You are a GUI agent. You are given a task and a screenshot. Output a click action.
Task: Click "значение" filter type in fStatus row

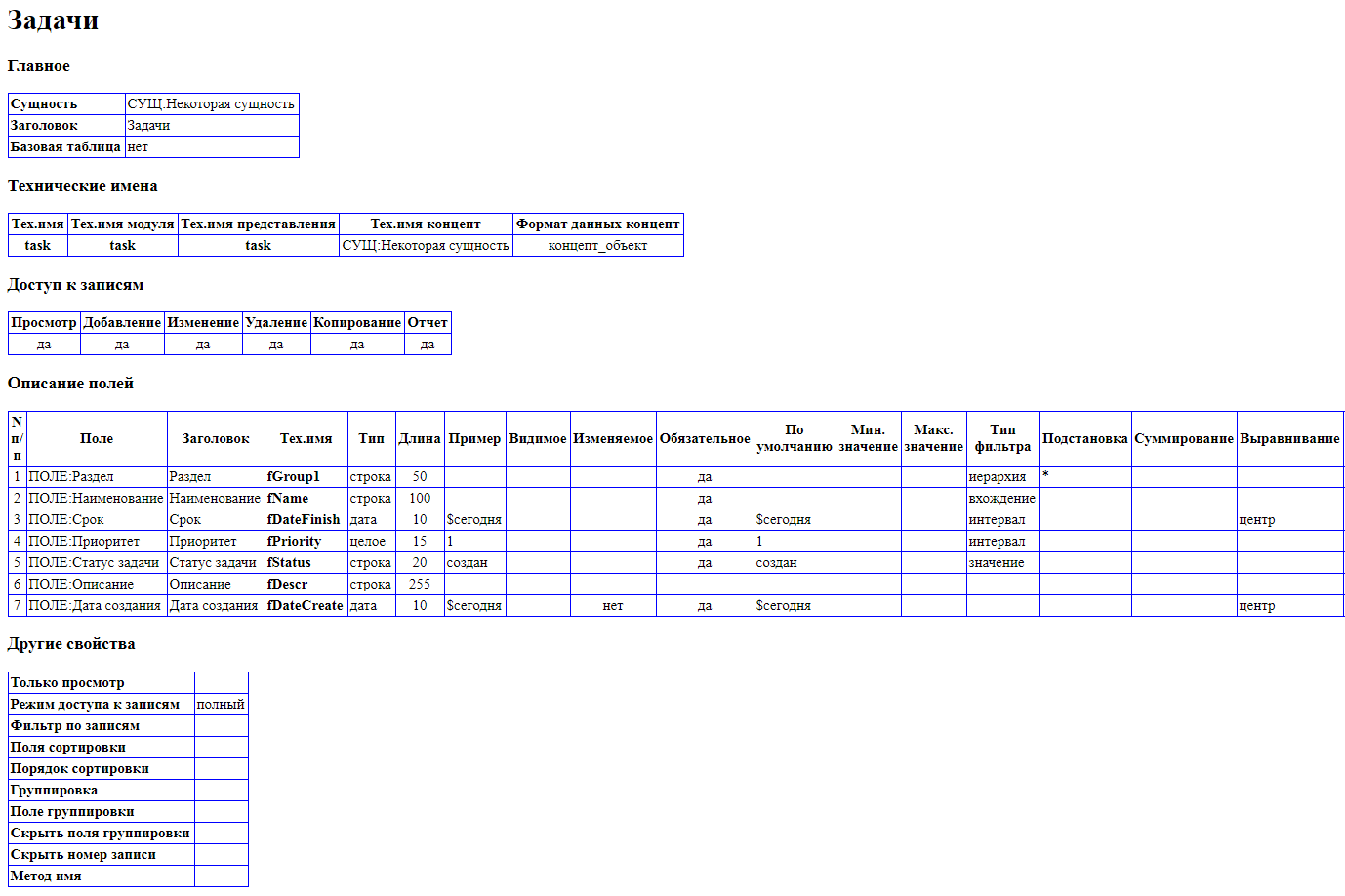point(1002,562)
